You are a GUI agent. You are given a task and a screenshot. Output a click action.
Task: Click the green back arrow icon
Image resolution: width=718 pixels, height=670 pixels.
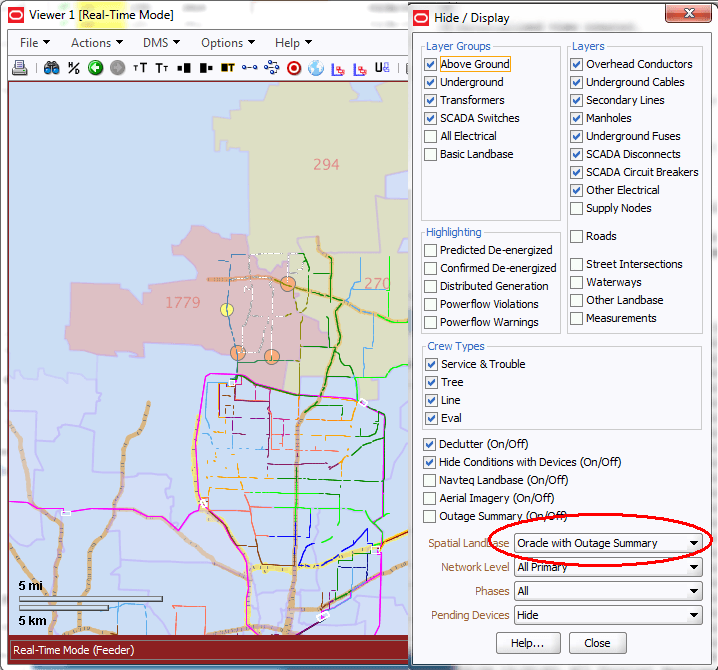pos(95,68)
